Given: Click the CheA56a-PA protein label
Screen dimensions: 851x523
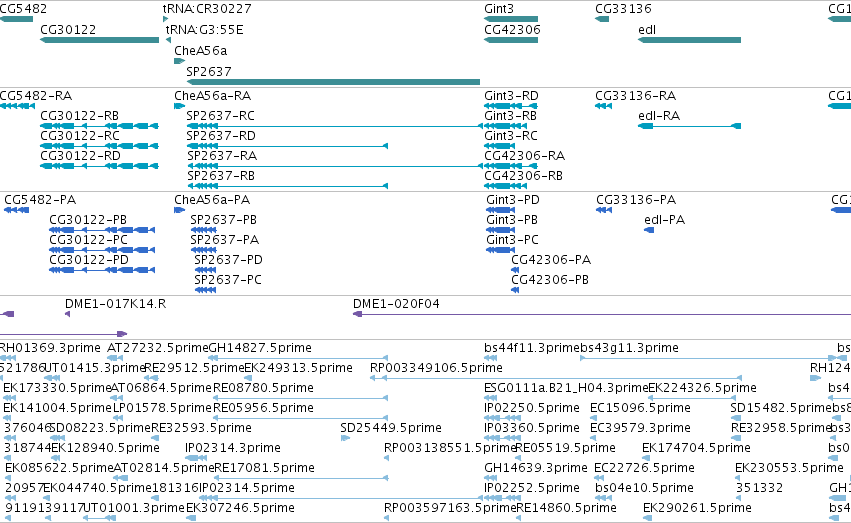Looking at the screenshot, I should point(212,200).
